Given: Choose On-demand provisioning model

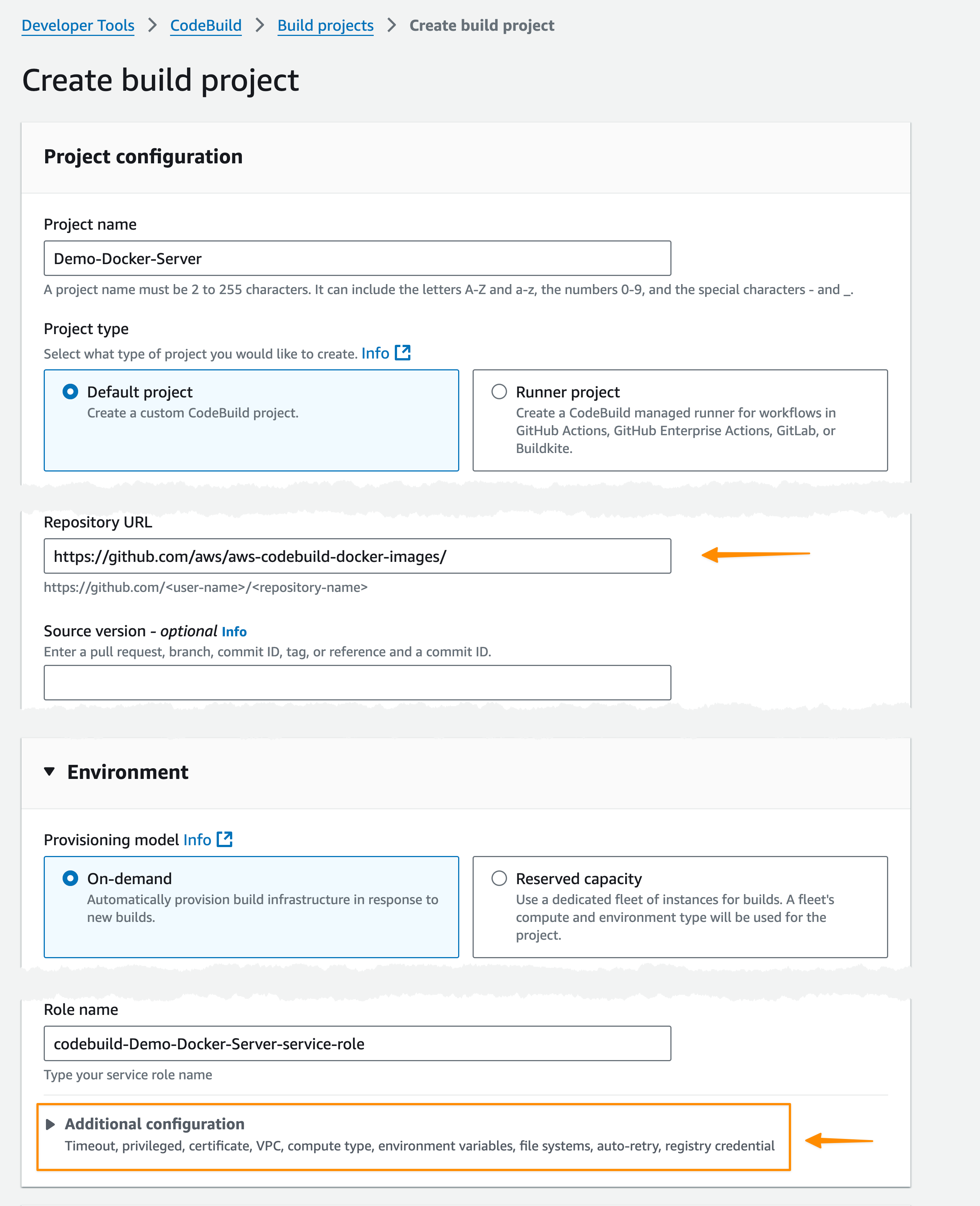Looking at the screenshot, I should tap(71, 879).
